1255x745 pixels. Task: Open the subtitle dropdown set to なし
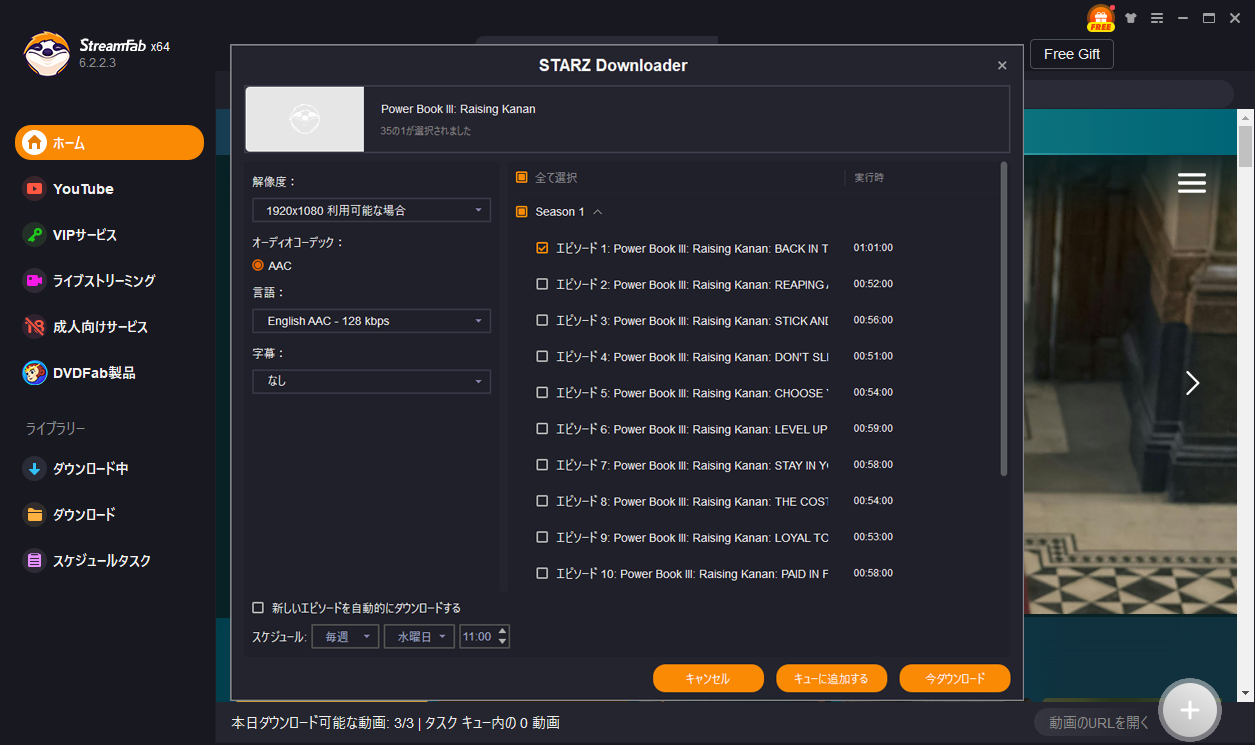coord(371,381)
